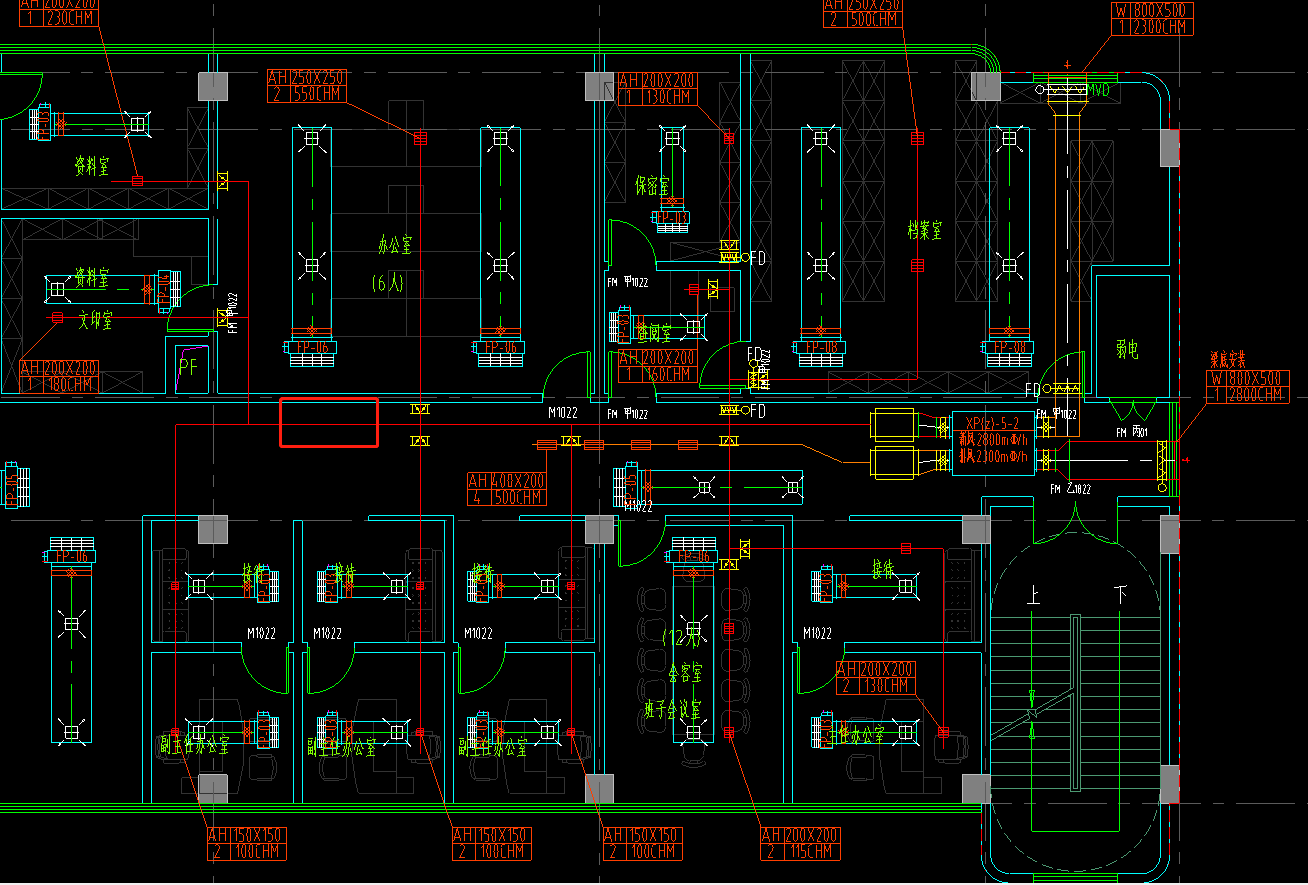
Task: Click the XP(z)-5-2 unit name
Action: tap(992, 421)
